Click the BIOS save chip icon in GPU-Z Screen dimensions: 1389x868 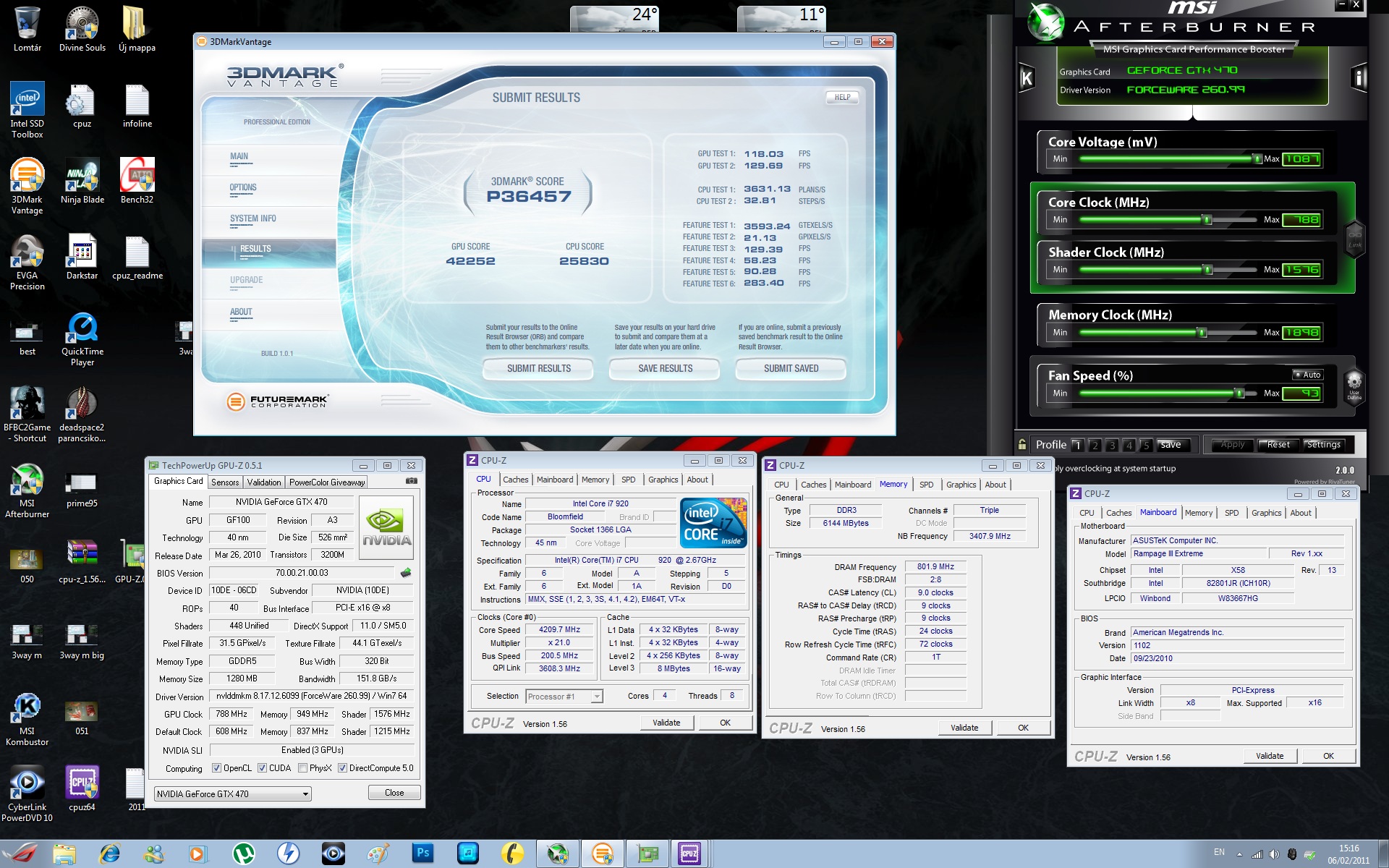click(406, 573)
